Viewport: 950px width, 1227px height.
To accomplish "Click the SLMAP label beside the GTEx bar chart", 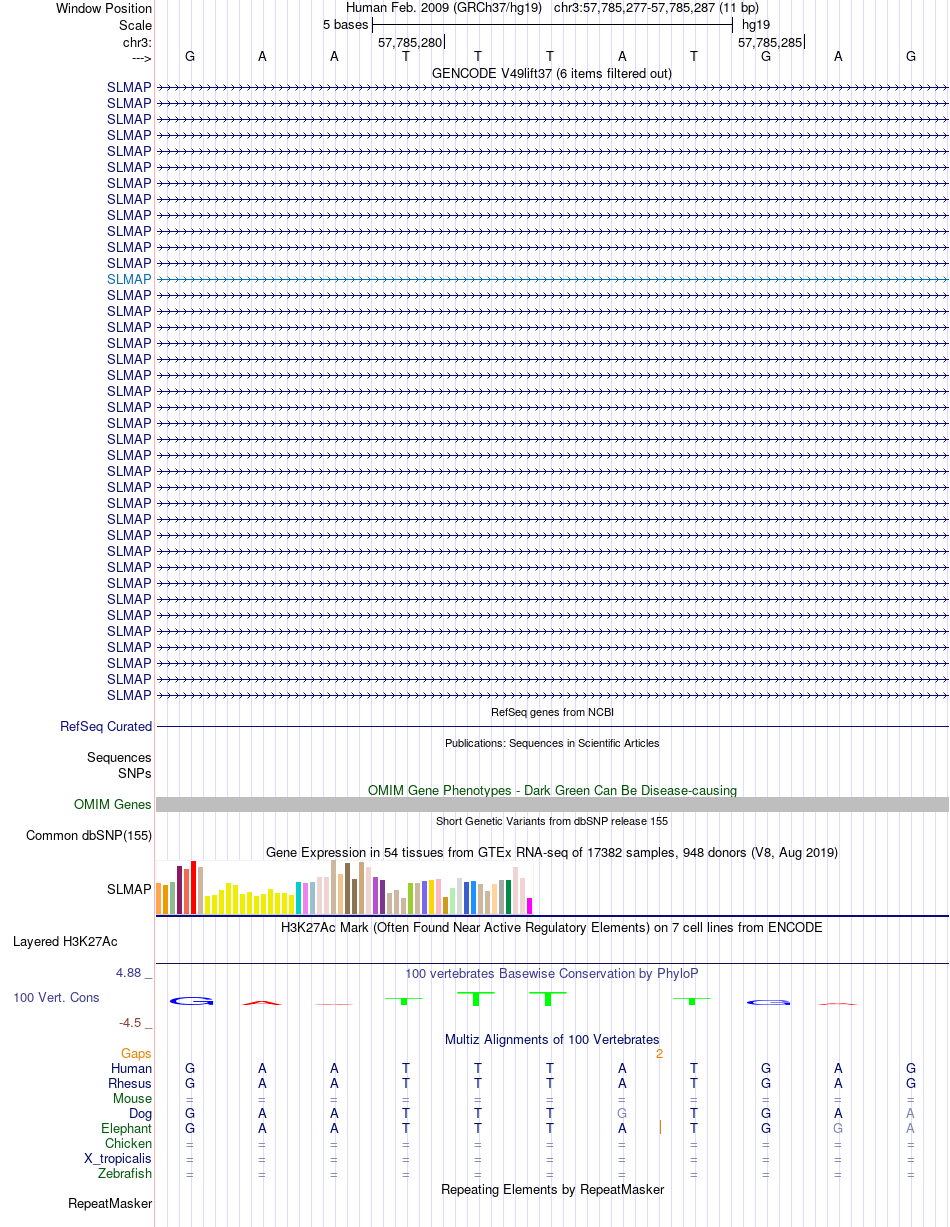I will coord(129,888).
